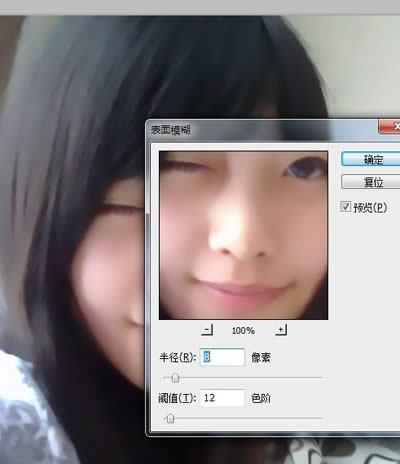400x464 pixels.
Task: Click the 阈值(T) label text
Action: pos(177,398)
